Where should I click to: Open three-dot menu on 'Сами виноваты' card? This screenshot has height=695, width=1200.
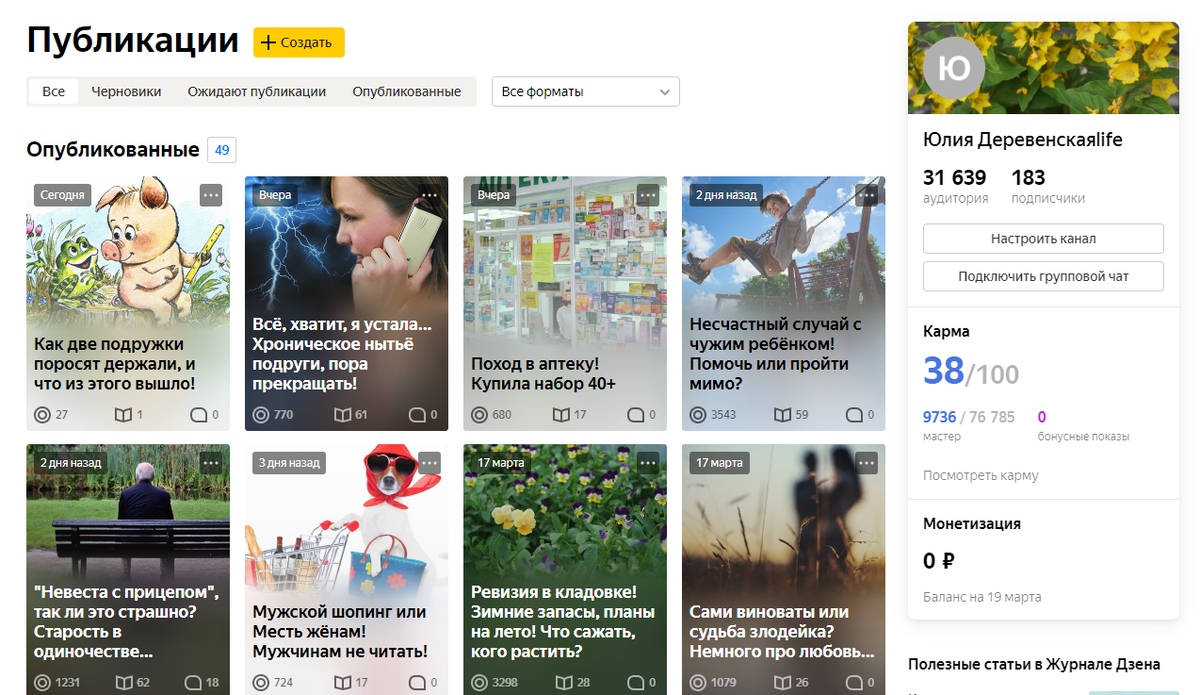(x=866, y=463)
